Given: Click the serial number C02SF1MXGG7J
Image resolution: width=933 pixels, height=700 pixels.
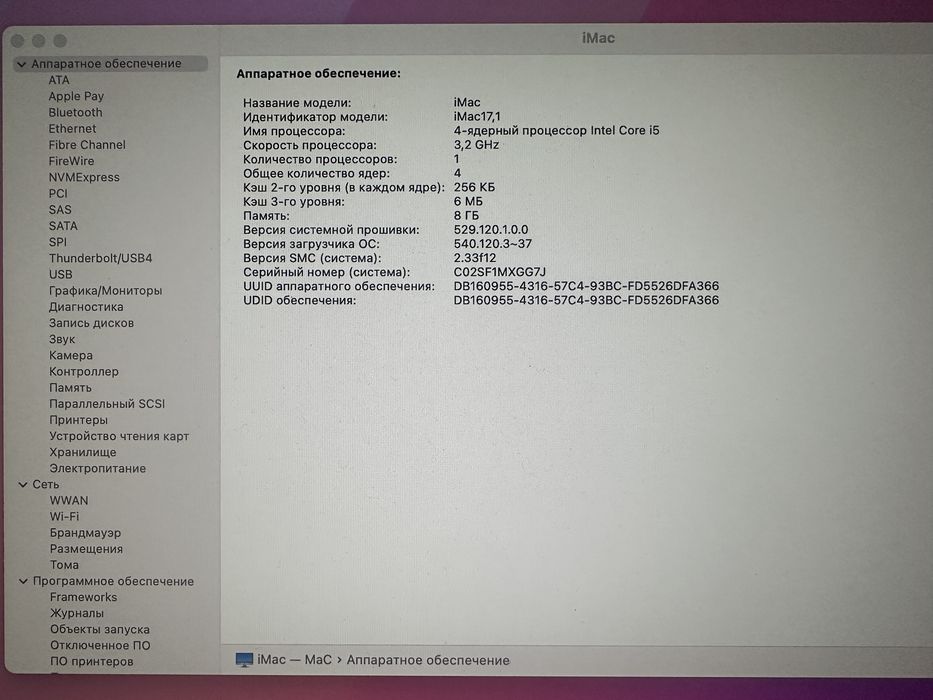Looking at the screenshot, I should pos(499,272).
